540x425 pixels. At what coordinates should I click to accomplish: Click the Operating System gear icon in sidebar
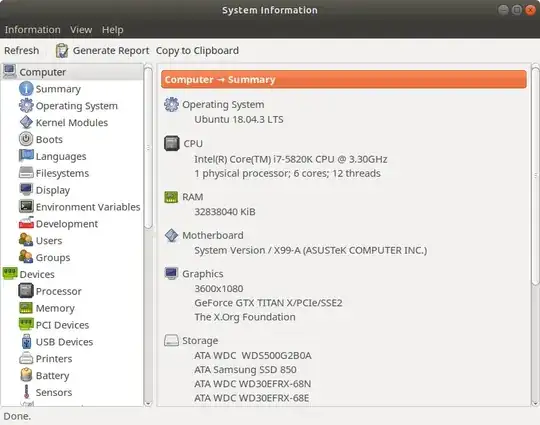pos(26,105)
